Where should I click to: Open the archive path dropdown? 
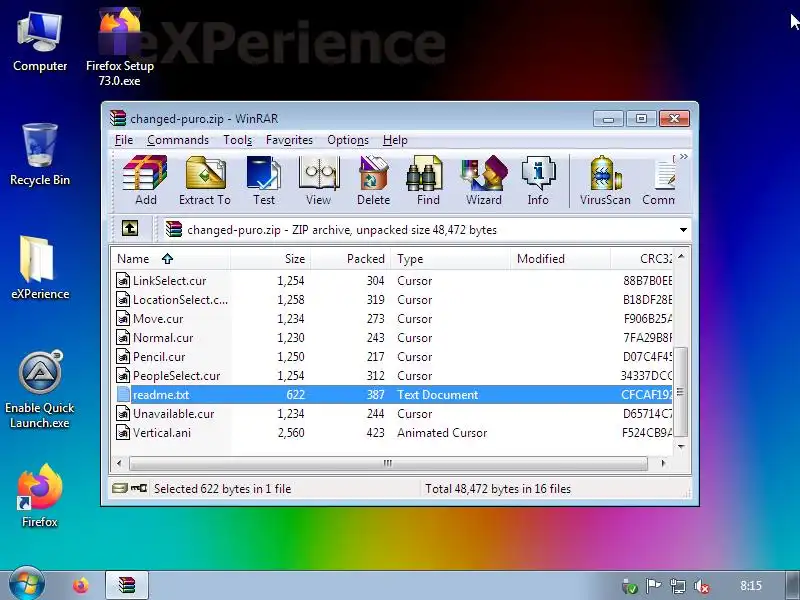coord(683,230)
